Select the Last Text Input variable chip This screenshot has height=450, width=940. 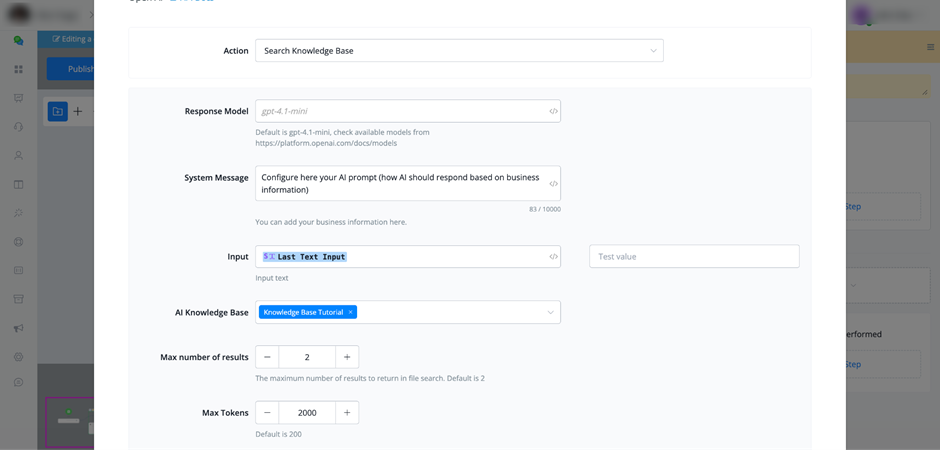pos(305,257)
